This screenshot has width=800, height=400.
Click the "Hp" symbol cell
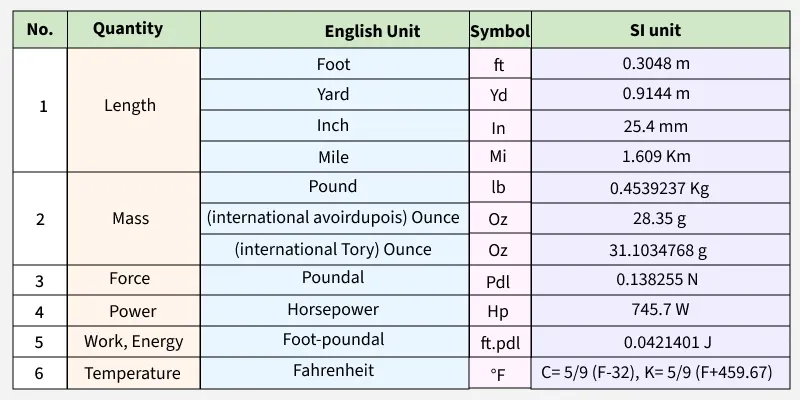498,311
